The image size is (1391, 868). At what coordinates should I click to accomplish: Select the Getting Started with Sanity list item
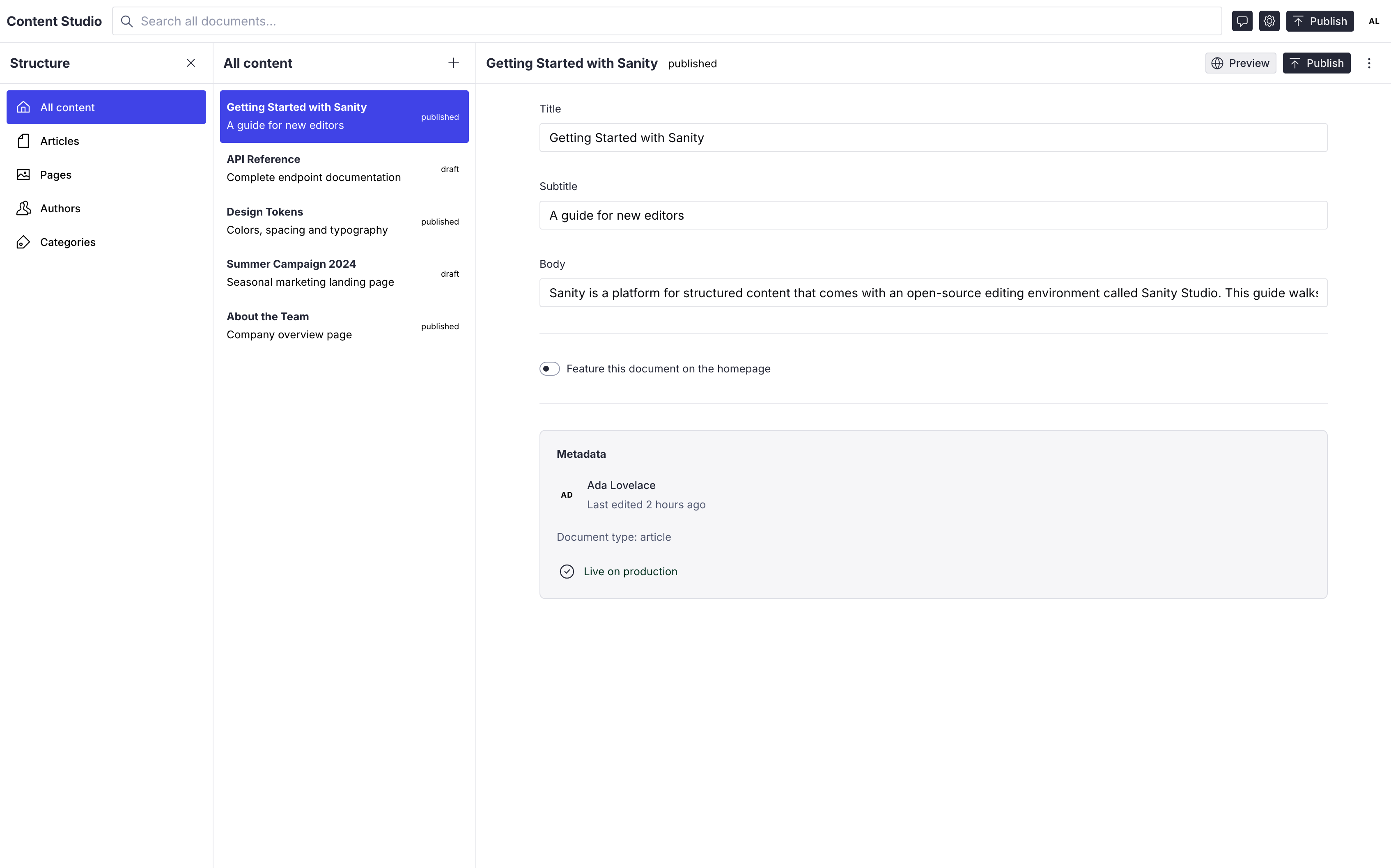(x=344, y=117)
